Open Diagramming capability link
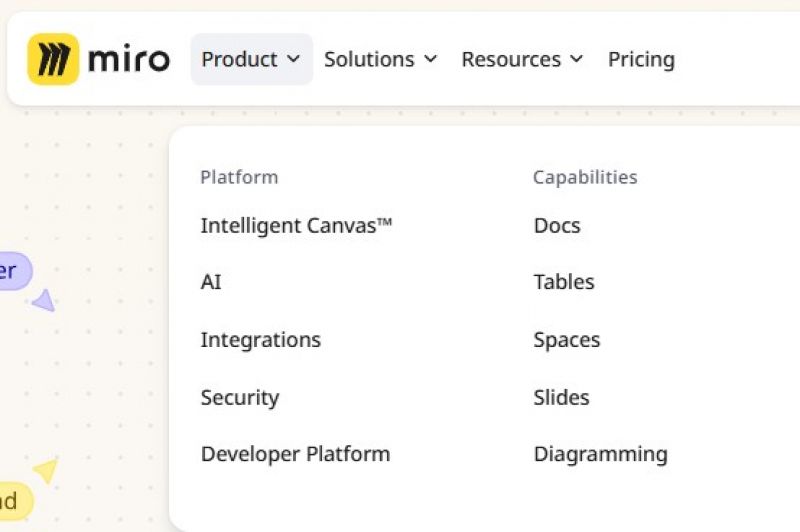This screenshot has height=532, width=800. 601,454
